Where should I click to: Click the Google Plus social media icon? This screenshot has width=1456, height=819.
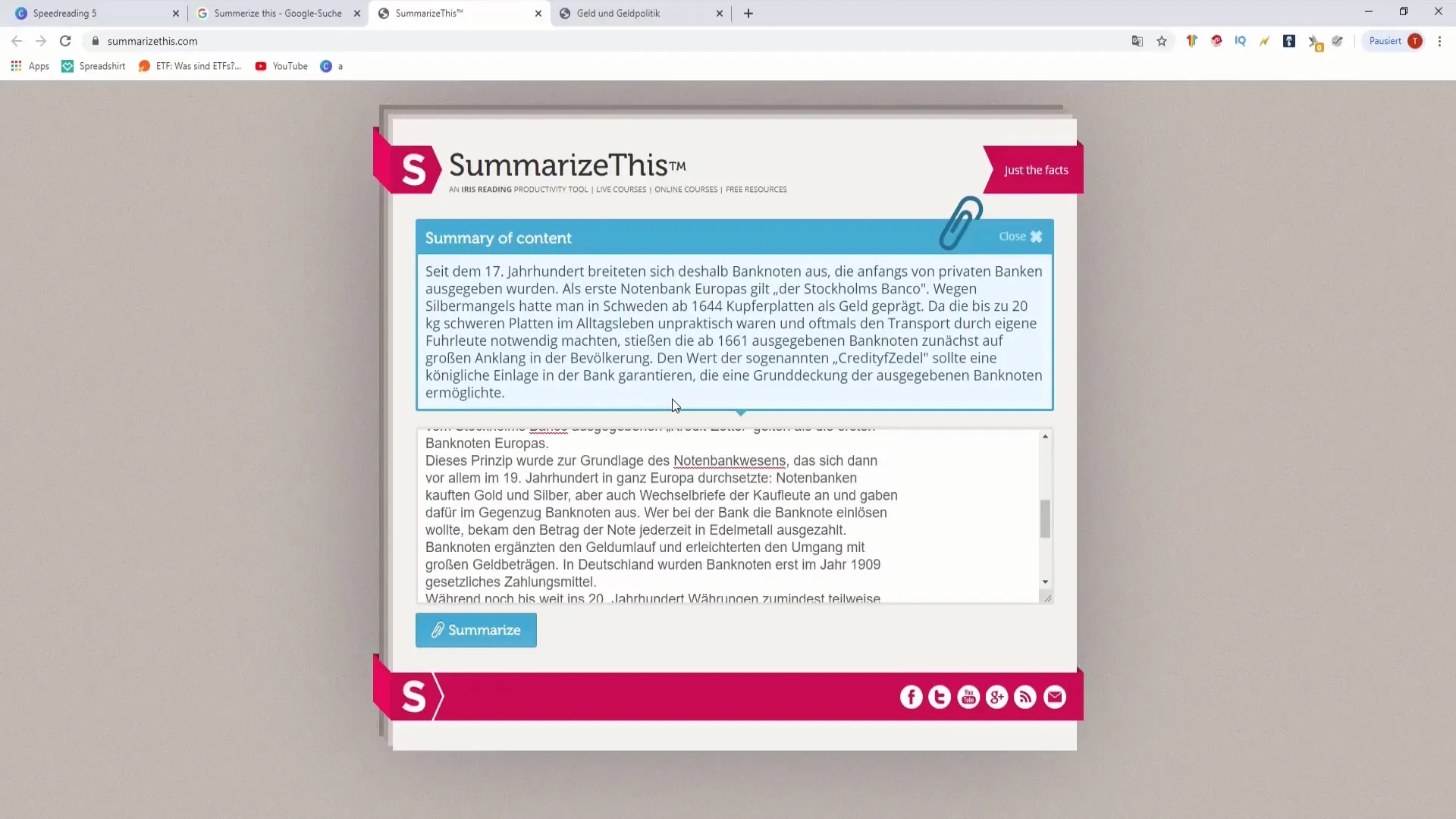point(997,697)
